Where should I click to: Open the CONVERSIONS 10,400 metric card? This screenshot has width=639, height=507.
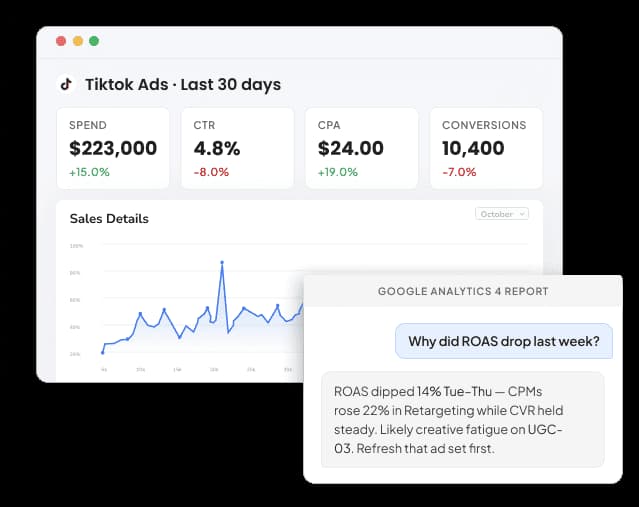point(486,148)
